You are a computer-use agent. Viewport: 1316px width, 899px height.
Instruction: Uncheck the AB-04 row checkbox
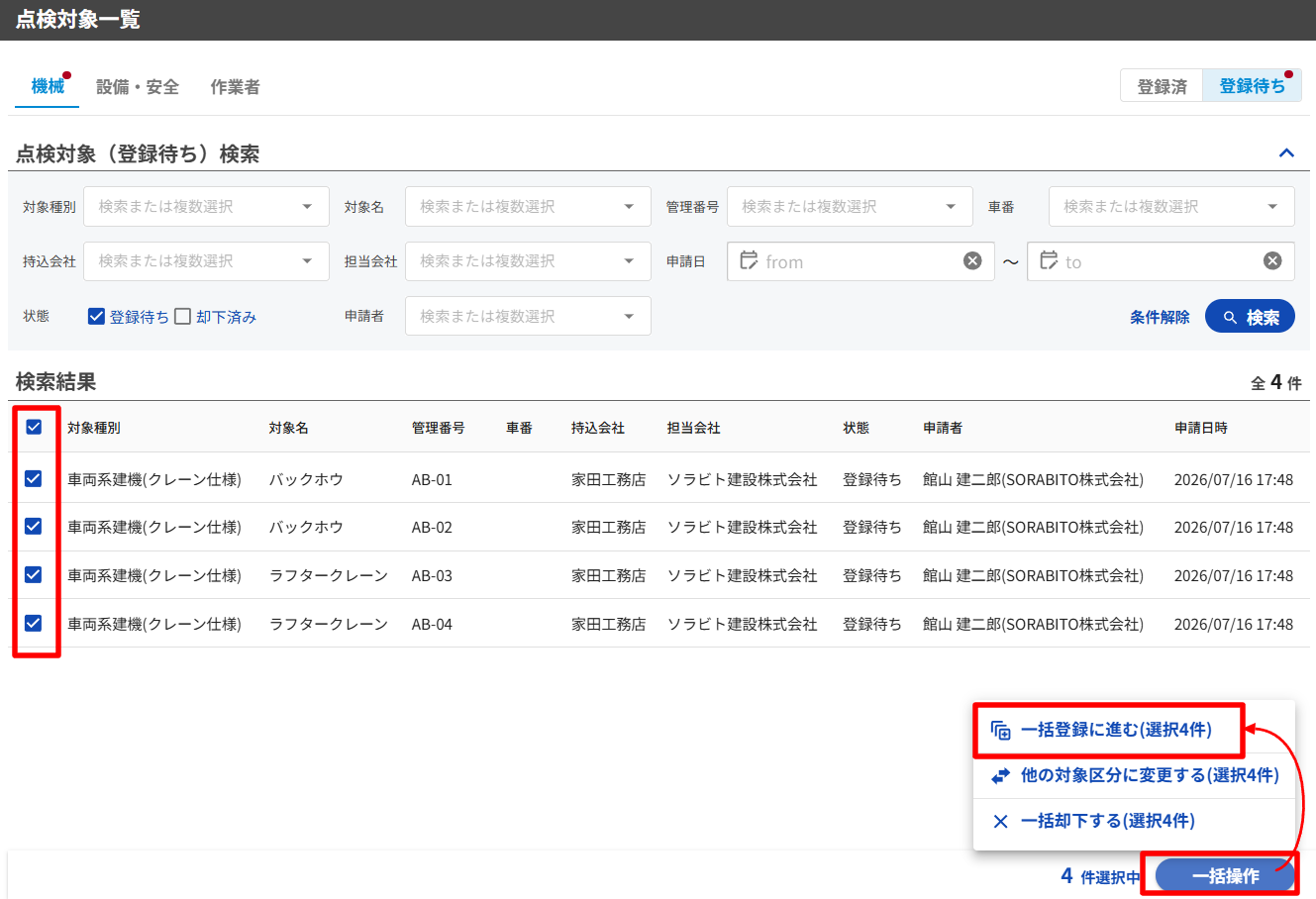34,623
